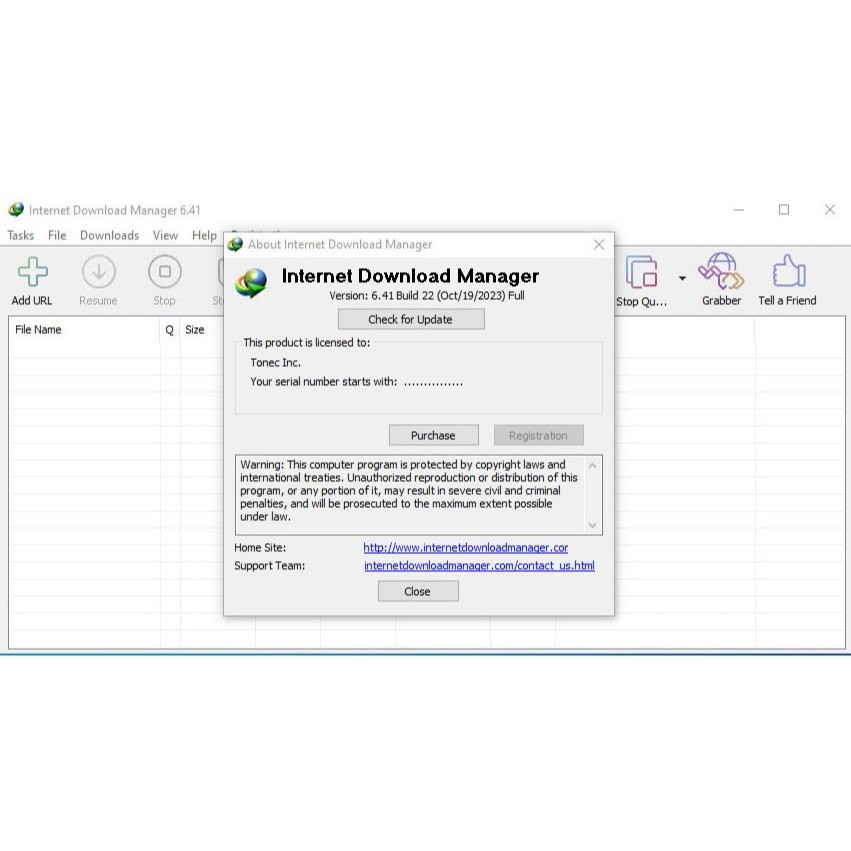The width and height of the screenshot is (851, 851).
Task: Click the Stop Queue toolbar icon
Action: tap(642, 271)
